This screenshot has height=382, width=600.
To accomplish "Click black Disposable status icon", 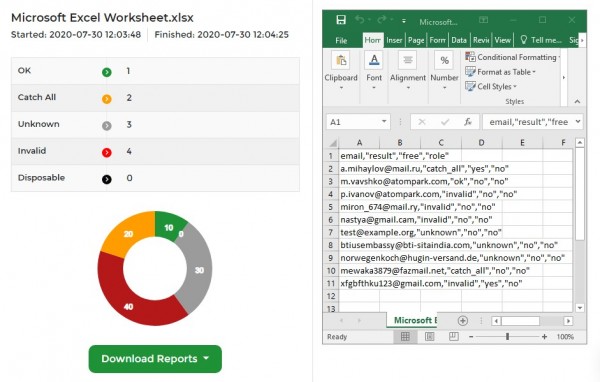I will click(107, 179).
